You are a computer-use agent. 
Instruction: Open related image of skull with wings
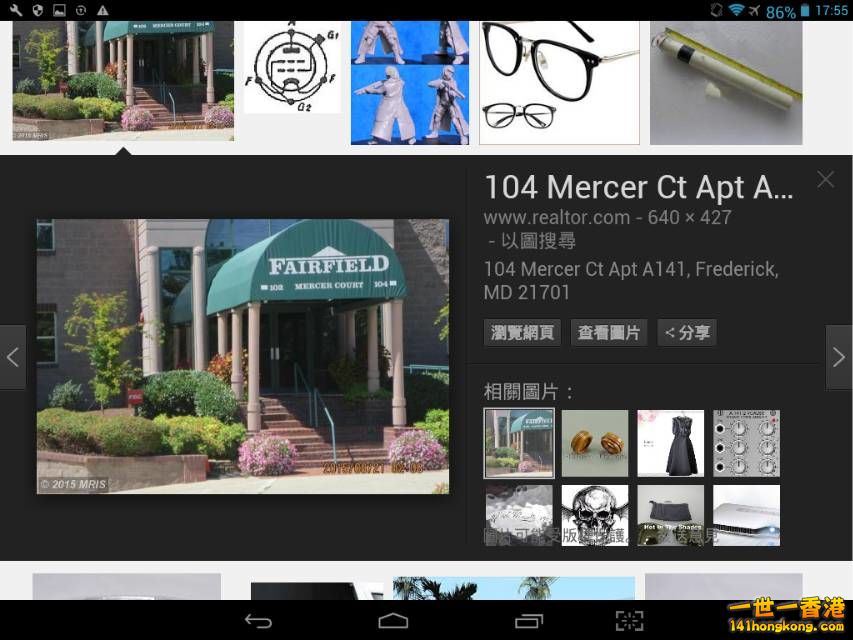595,515
